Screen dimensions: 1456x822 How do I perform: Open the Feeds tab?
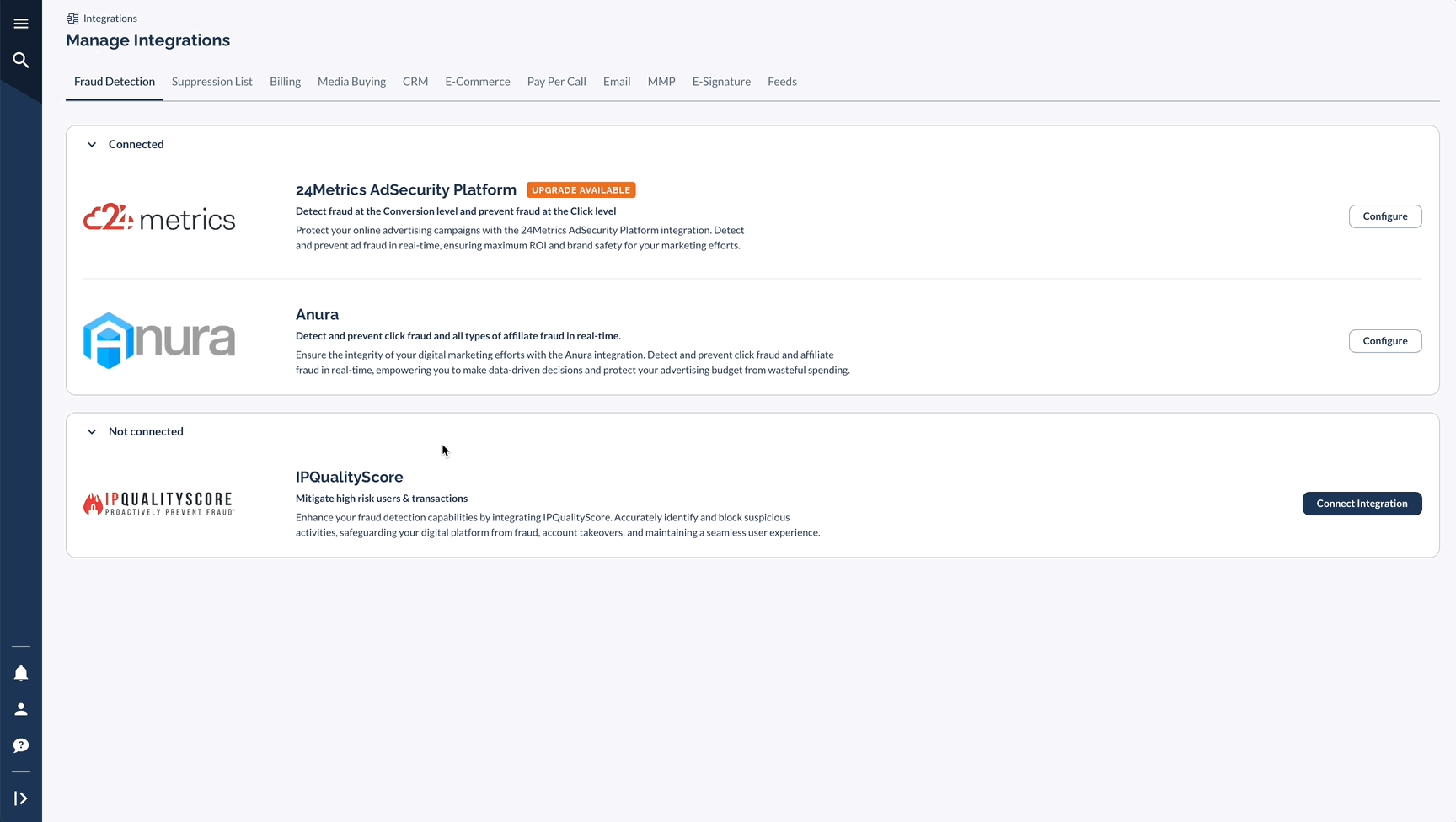[x=782, y=82]
